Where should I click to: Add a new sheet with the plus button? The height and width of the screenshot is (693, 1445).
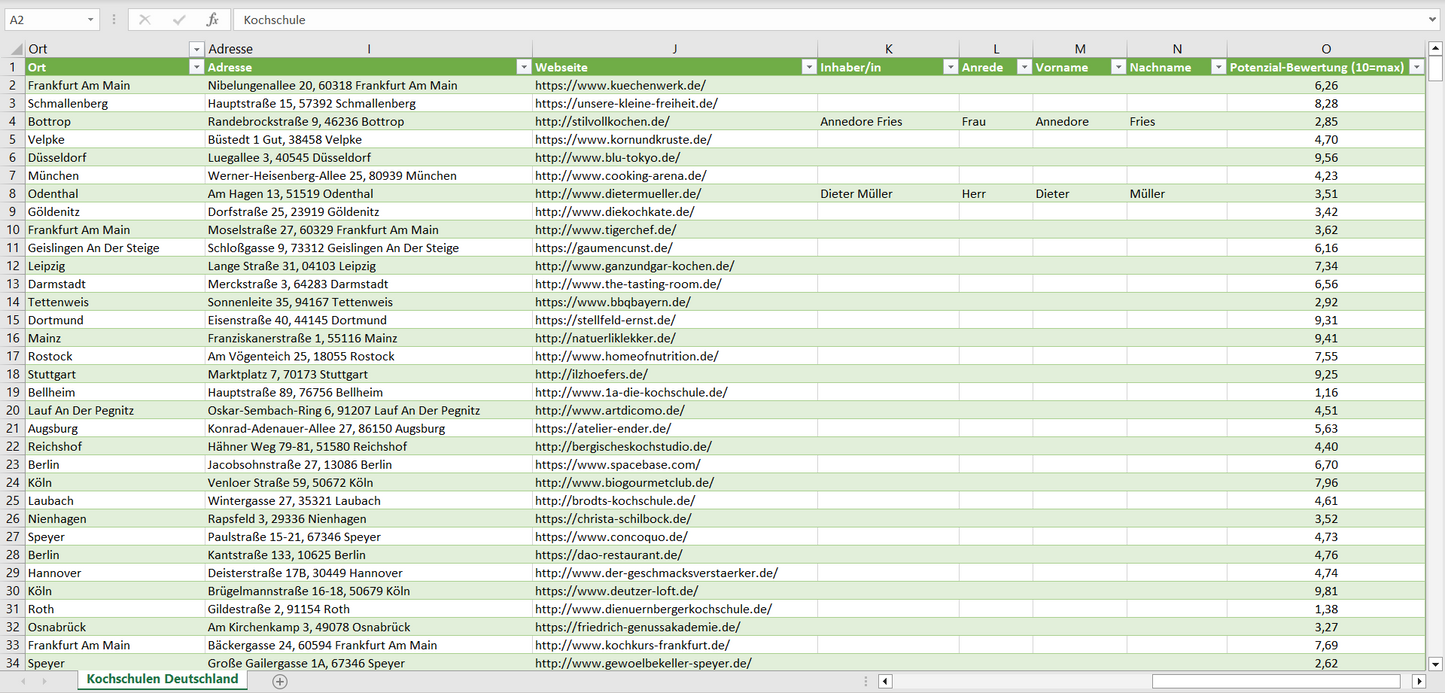(280, 681)
